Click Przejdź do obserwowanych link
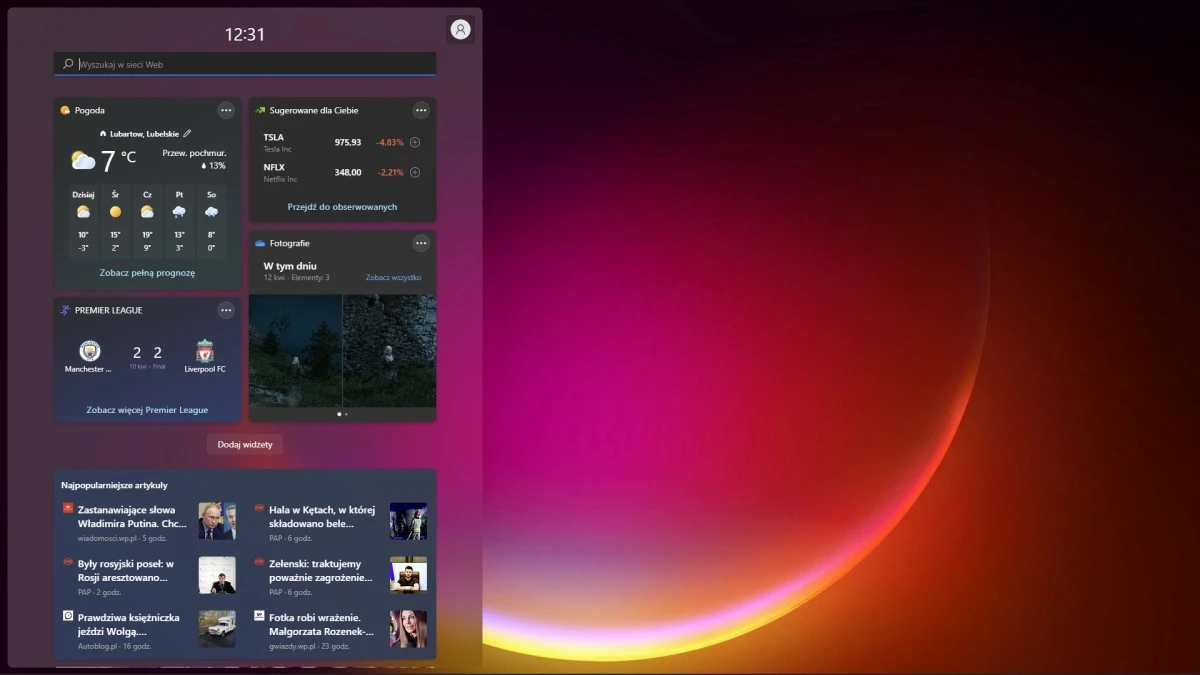The height and width of the screenshot is (675, 1200). pos(341,206)
